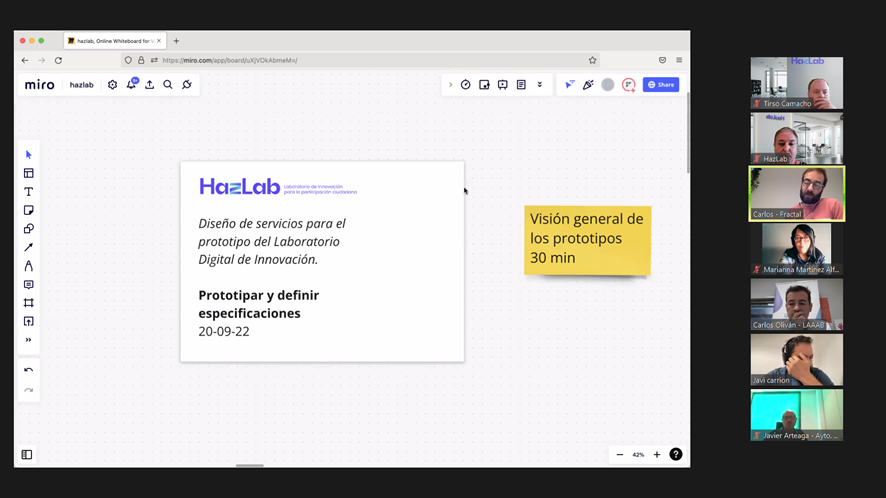This screenshot has width=886, height=498.
Task: Choose the Shapes tool
Action: (x=28, y=229)
